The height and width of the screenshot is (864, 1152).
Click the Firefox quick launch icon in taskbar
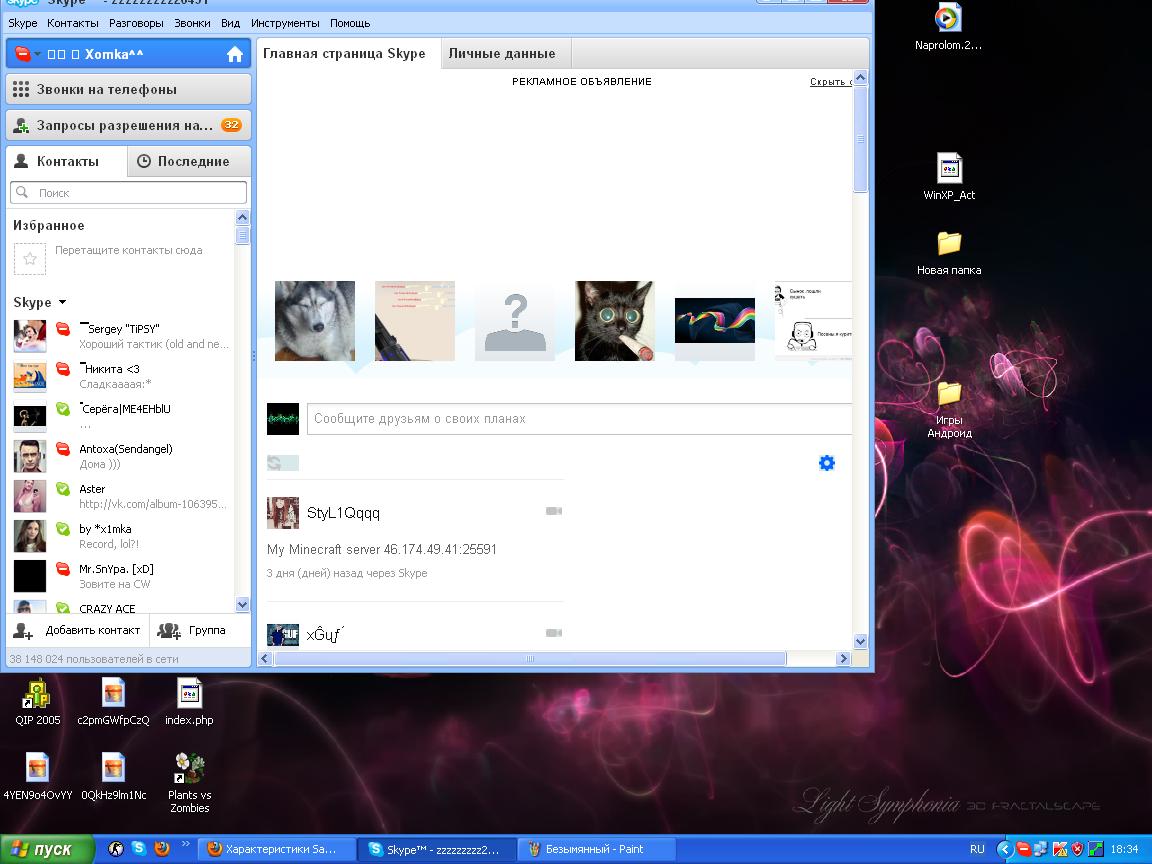tap(162, 849)
